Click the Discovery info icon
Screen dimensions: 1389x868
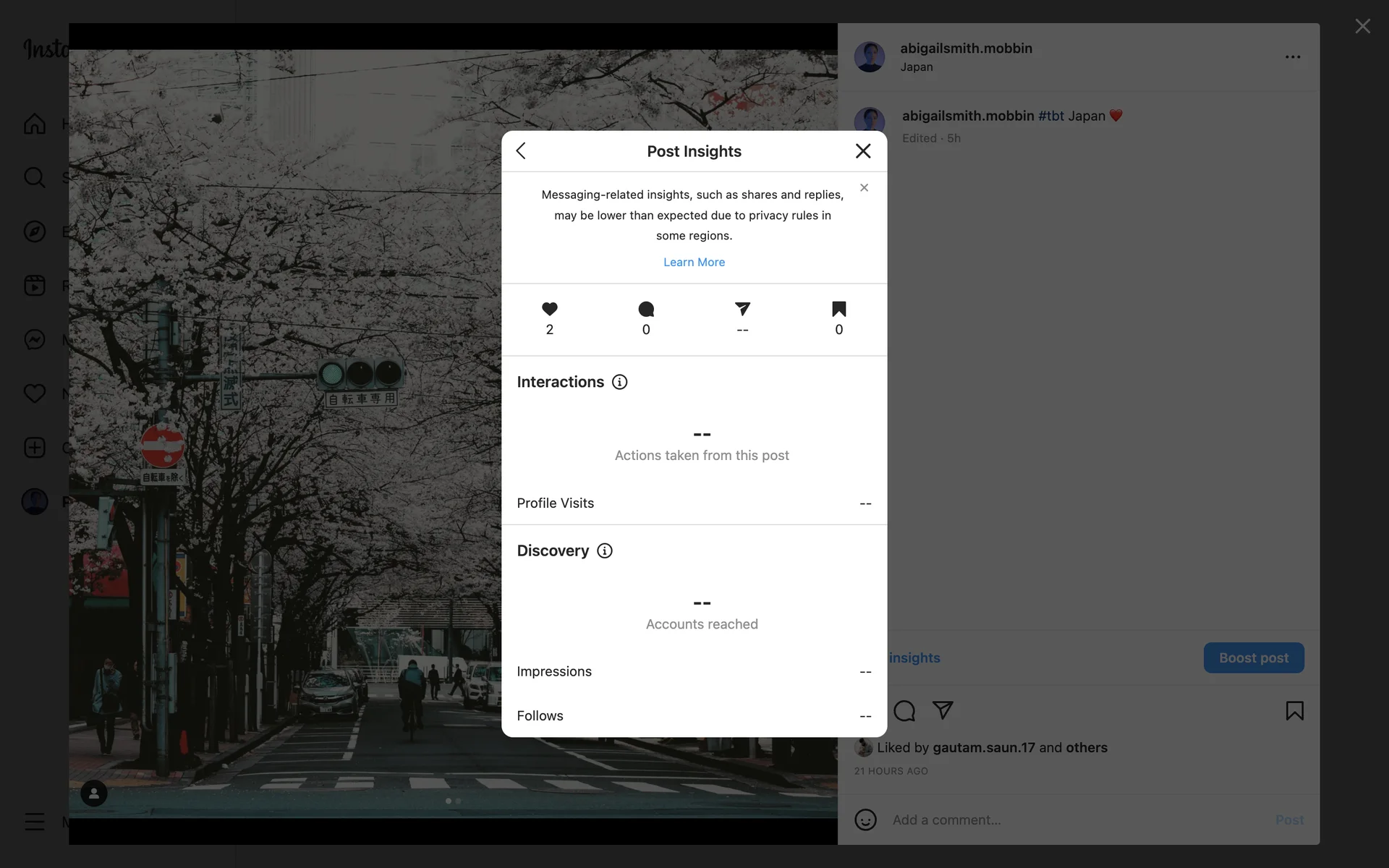click(x=605, y=551)
